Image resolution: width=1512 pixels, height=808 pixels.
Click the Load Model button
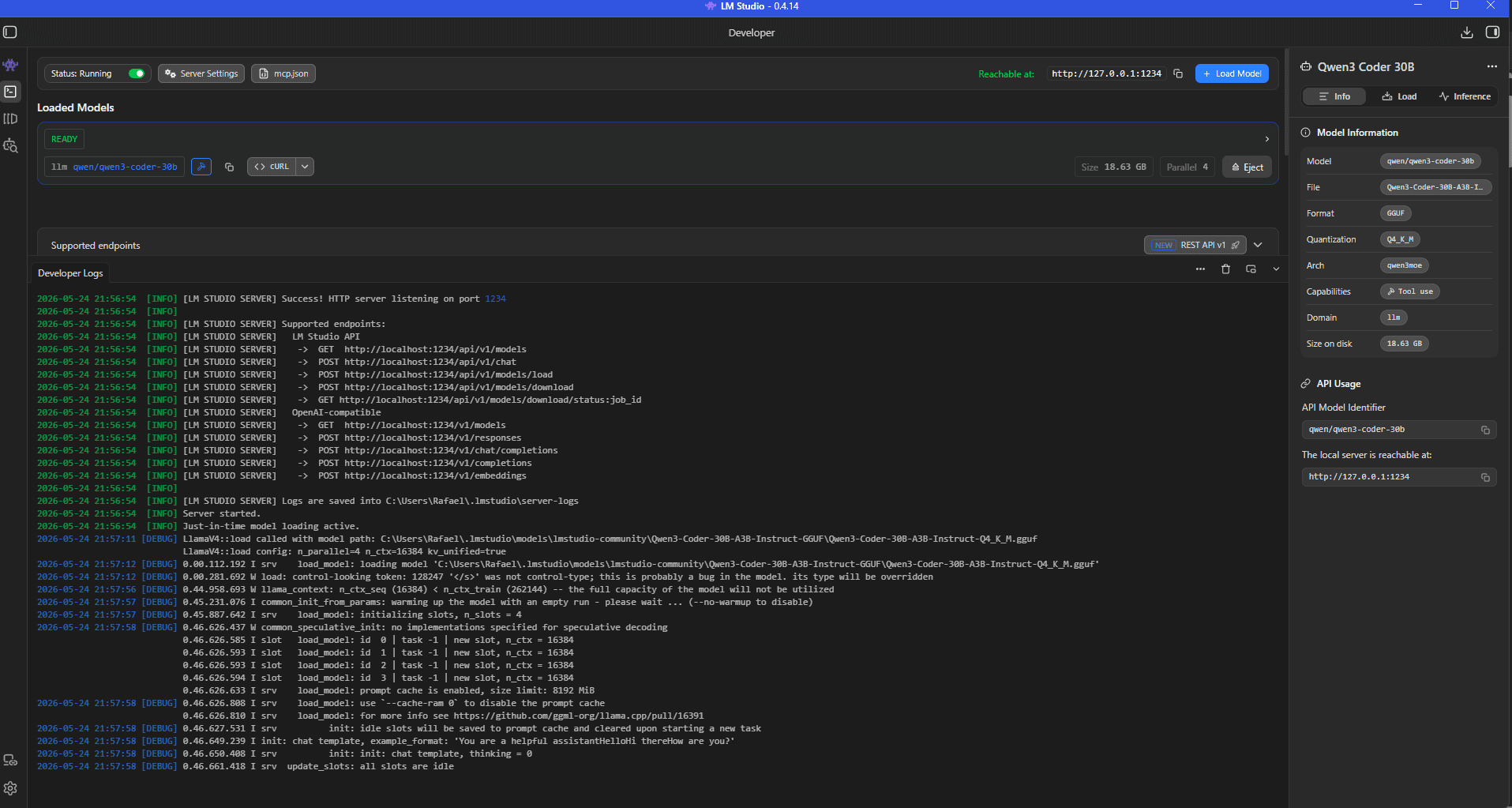(x=1232, y=73)
